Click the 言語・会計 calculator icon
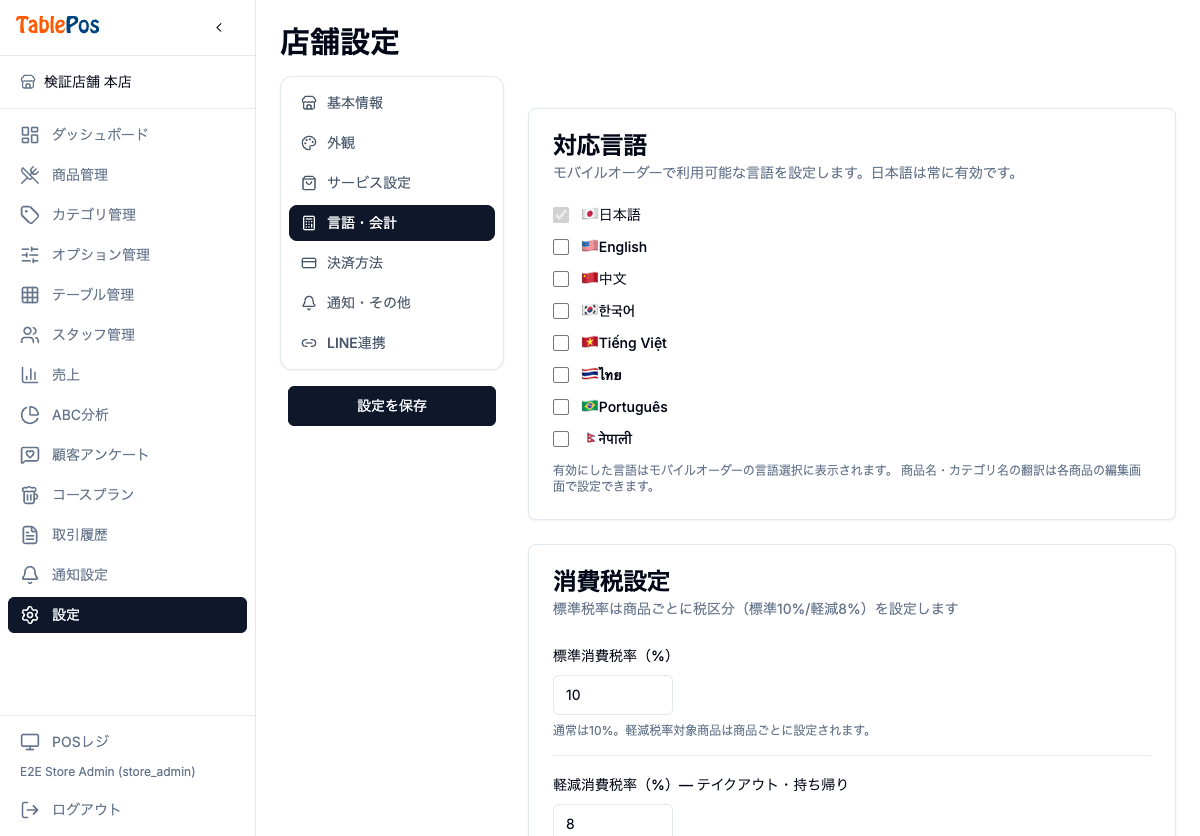The height and width of the screenshot is (836, 1200). point(309,223)
